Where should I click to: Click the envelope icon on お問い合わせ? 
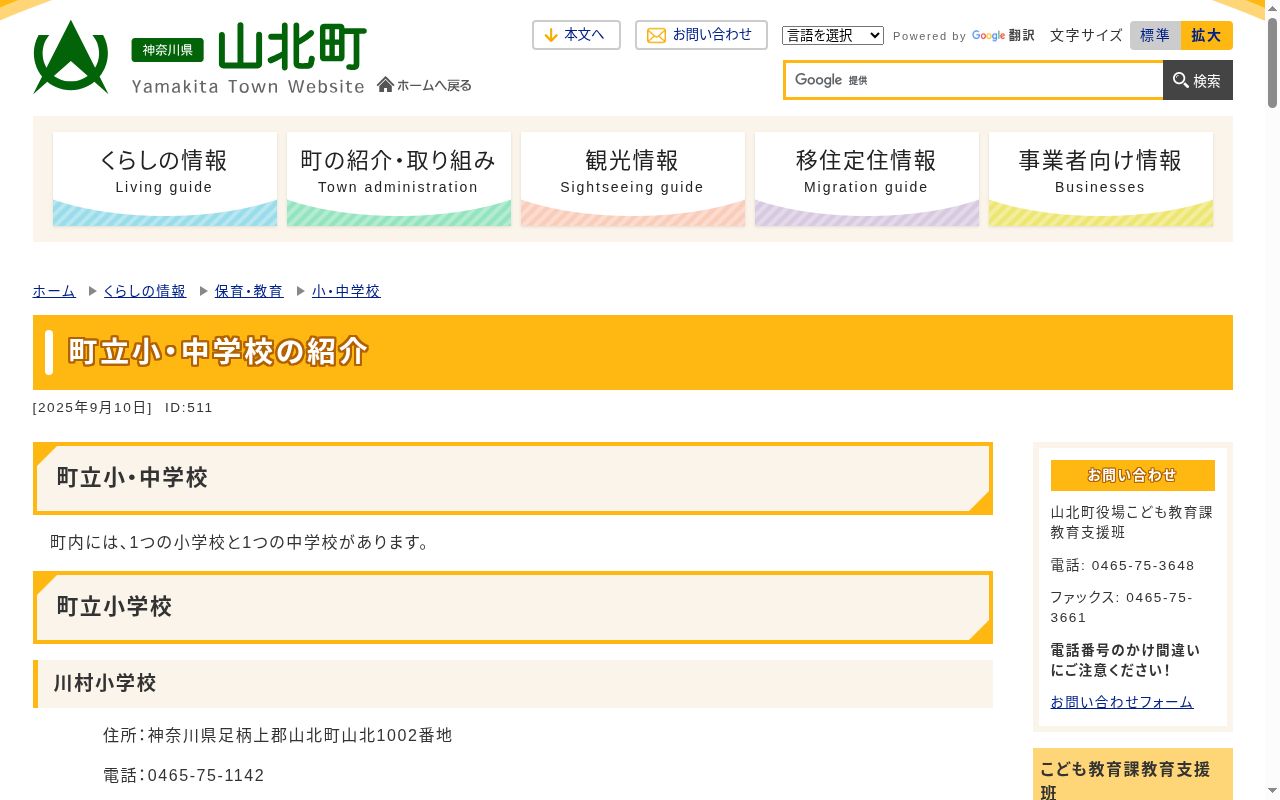point(656,35)
